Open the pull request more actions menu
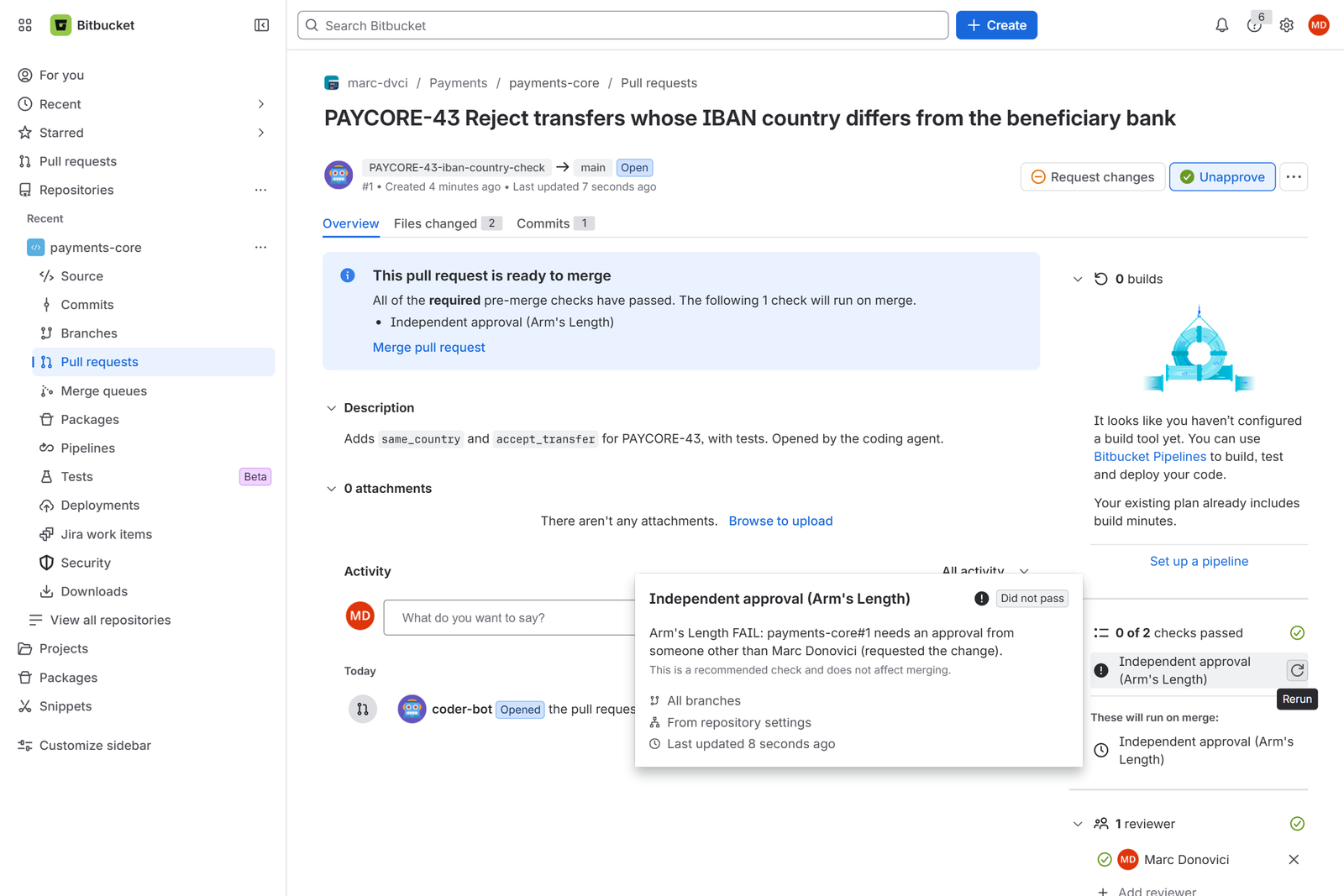The width and height of the screenshot is (1344, 896). (x=1294, y=177)
